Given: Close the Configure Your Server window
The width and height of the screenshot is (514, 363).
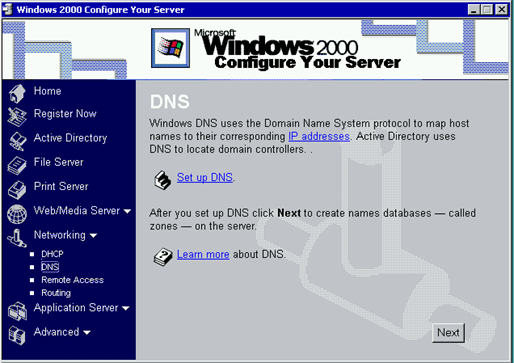Looking at the screenshot, I should (x=501, y=10).
